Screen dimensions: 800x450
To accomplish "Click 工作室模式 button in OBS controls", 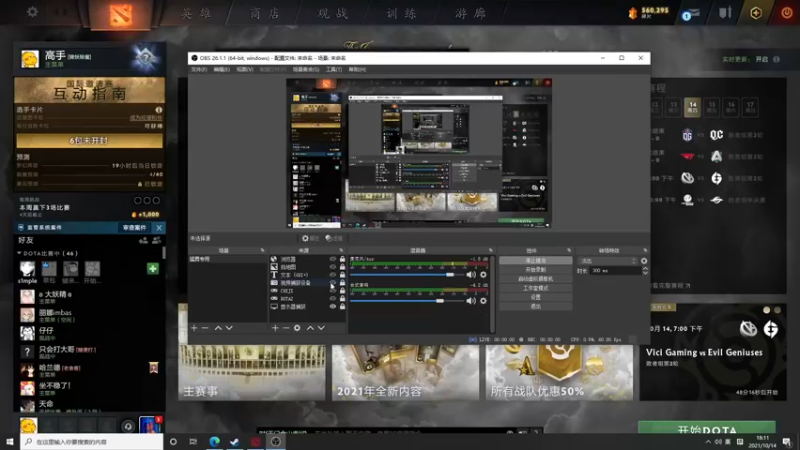I will pos(535,288).
